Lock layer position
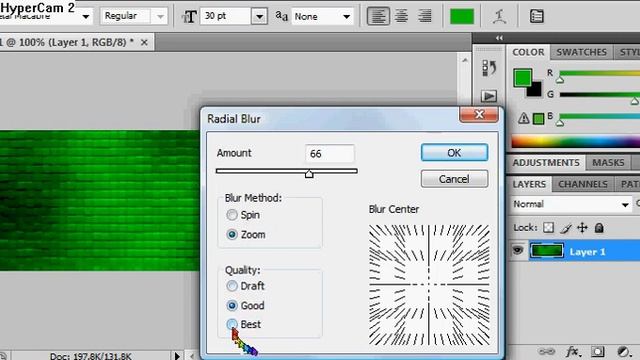This screenshot has height=360, width=640. 582,228
